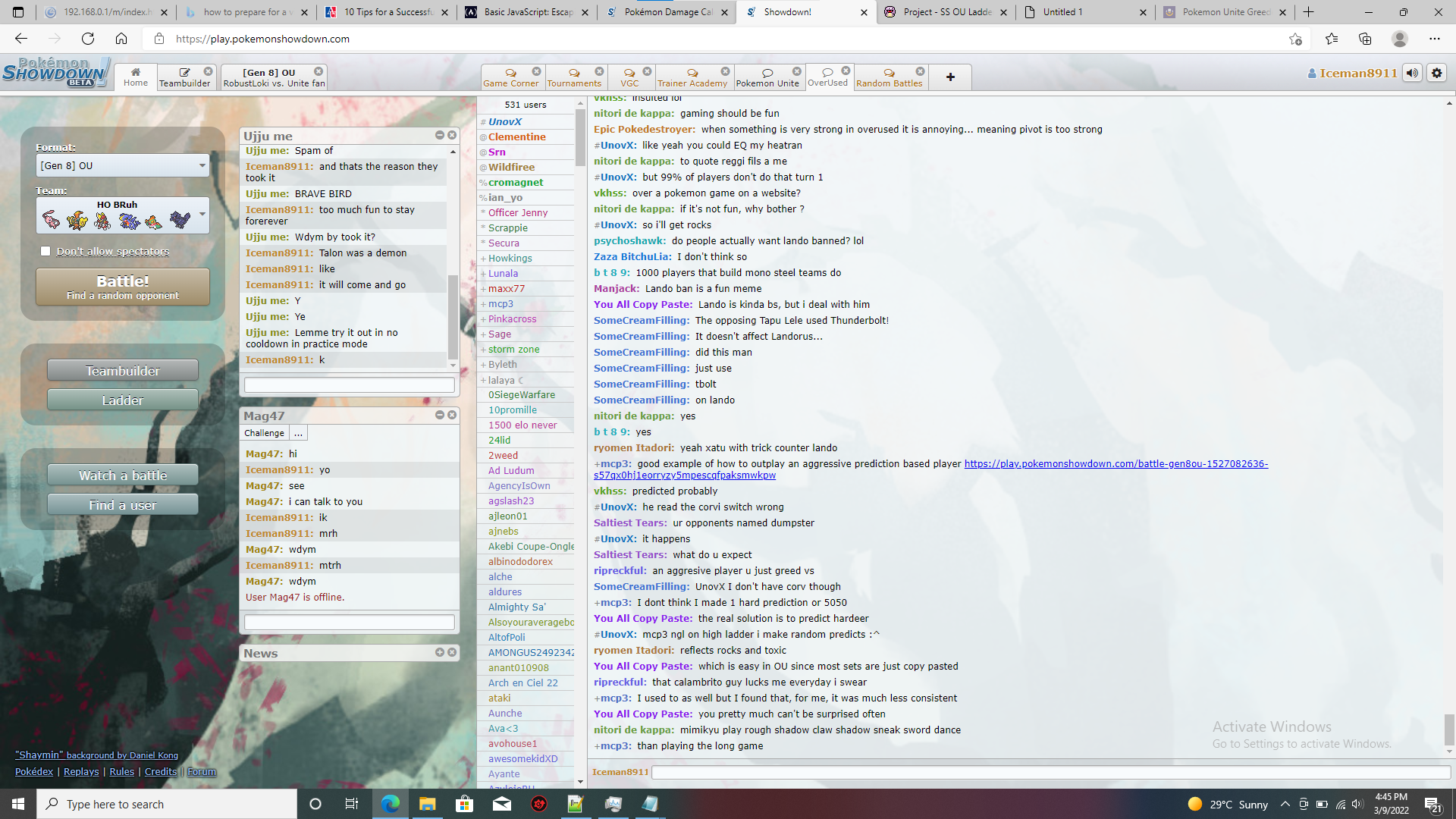Close the Random Battles room tab
This screenshot has width=1456, height=819.
point(920,71)
